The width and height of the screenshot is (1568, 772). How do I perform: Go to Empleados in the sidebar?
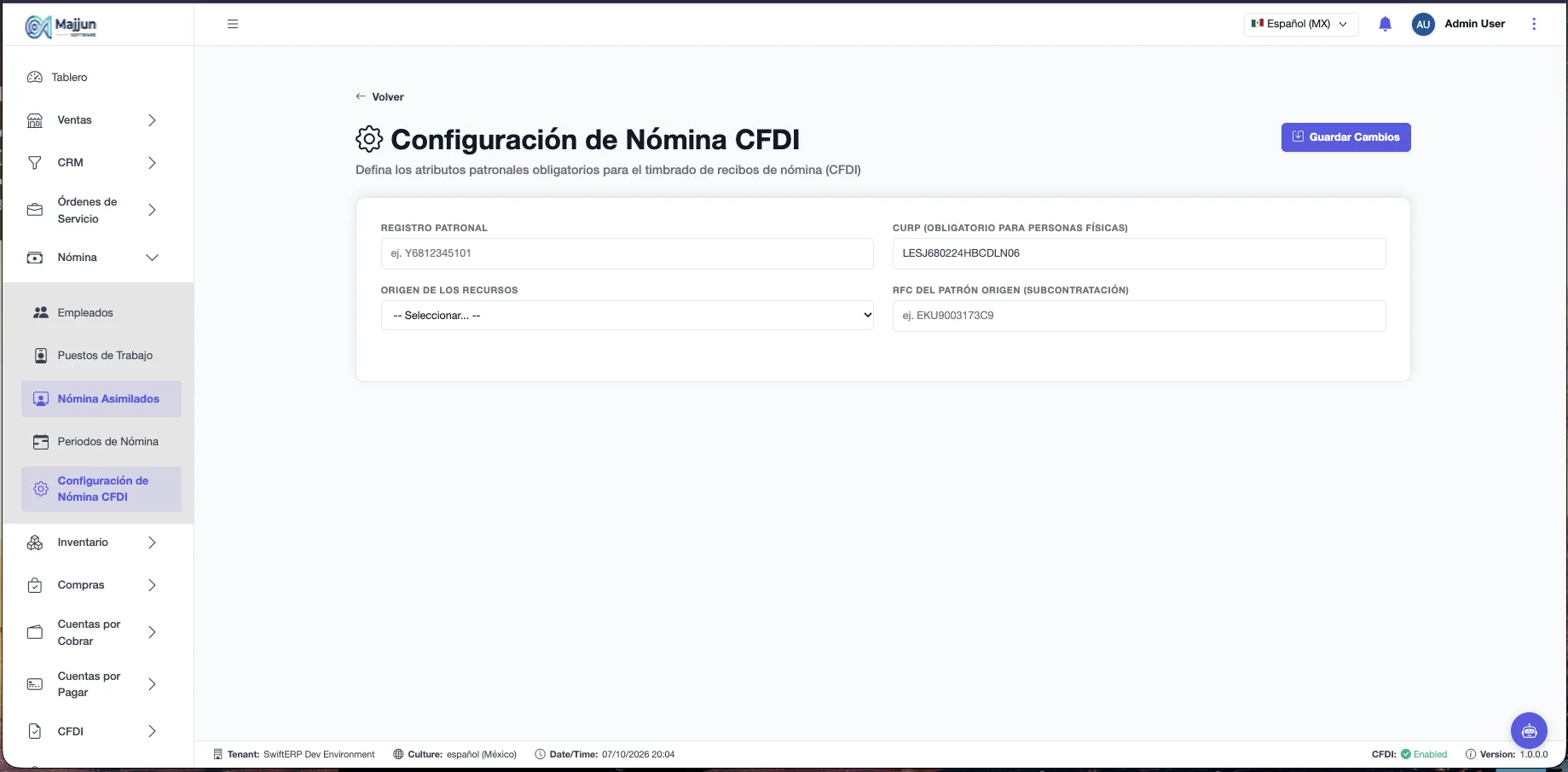coord(101,313)
